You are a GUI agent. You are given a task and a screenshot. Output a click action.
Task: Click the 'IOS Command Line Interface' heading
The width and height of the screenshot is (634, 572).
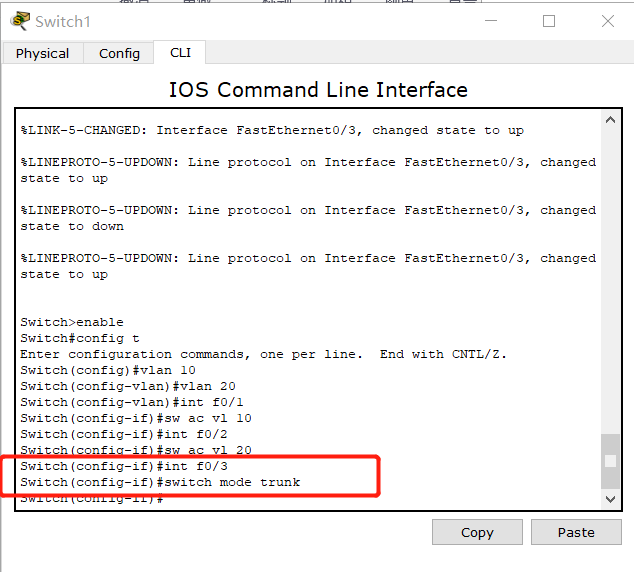(x=318, y=89)
